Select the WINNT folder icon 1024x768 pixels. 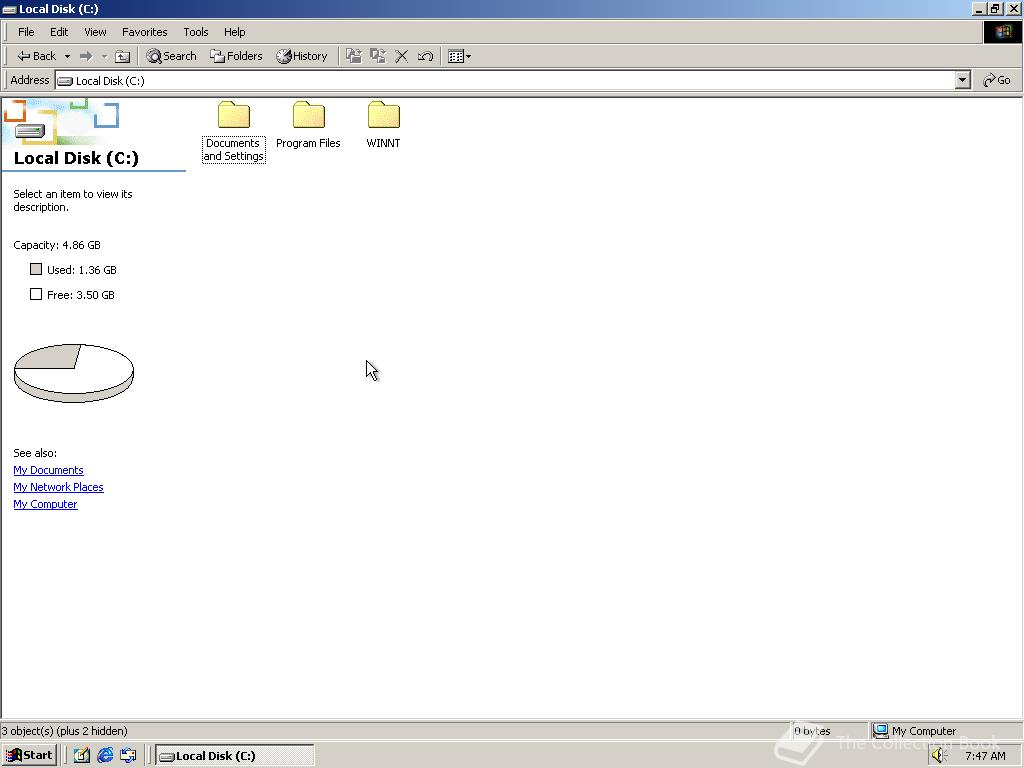[x=383, y=115]
